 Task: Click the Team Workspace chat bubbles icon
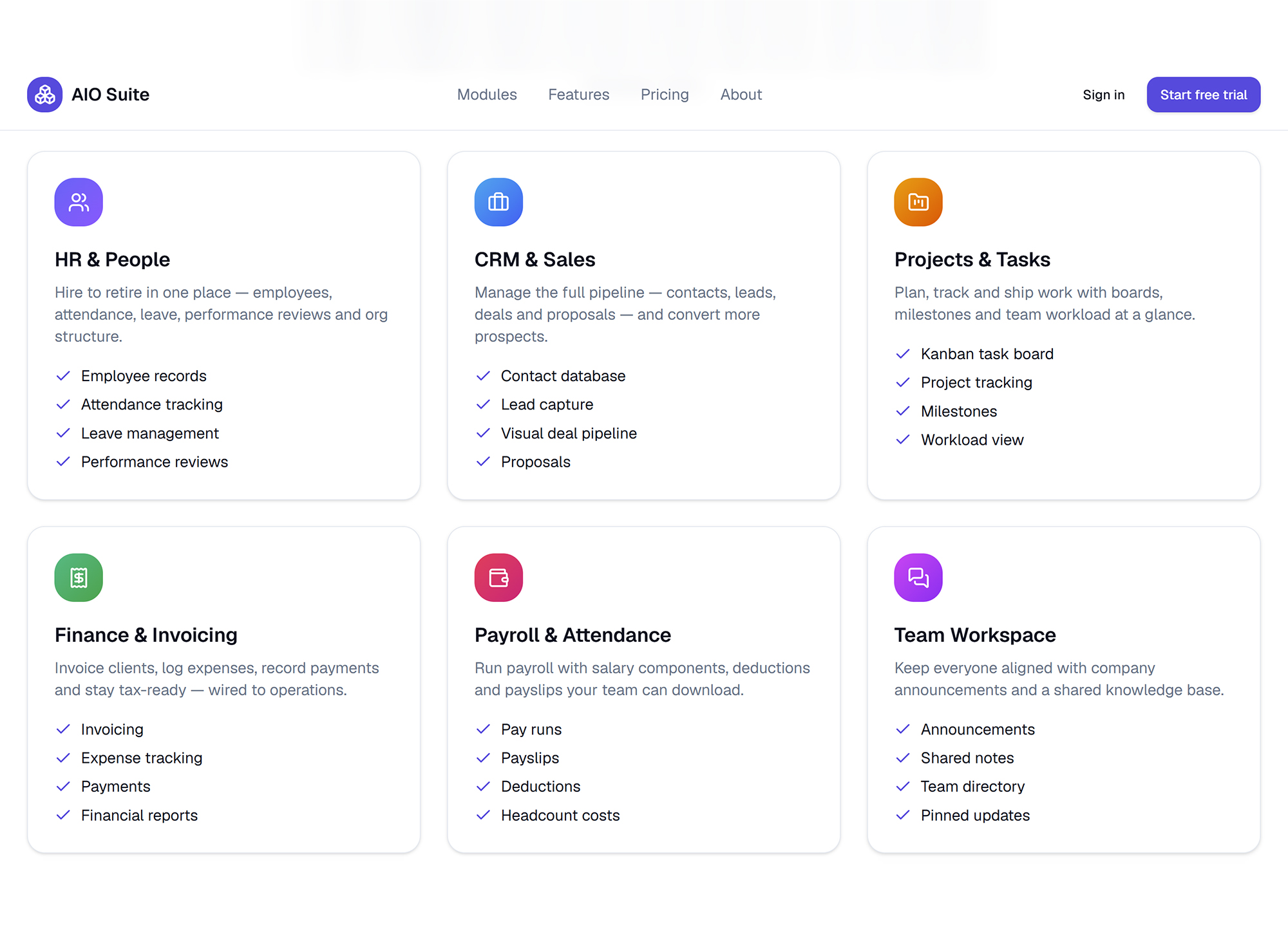918,577
